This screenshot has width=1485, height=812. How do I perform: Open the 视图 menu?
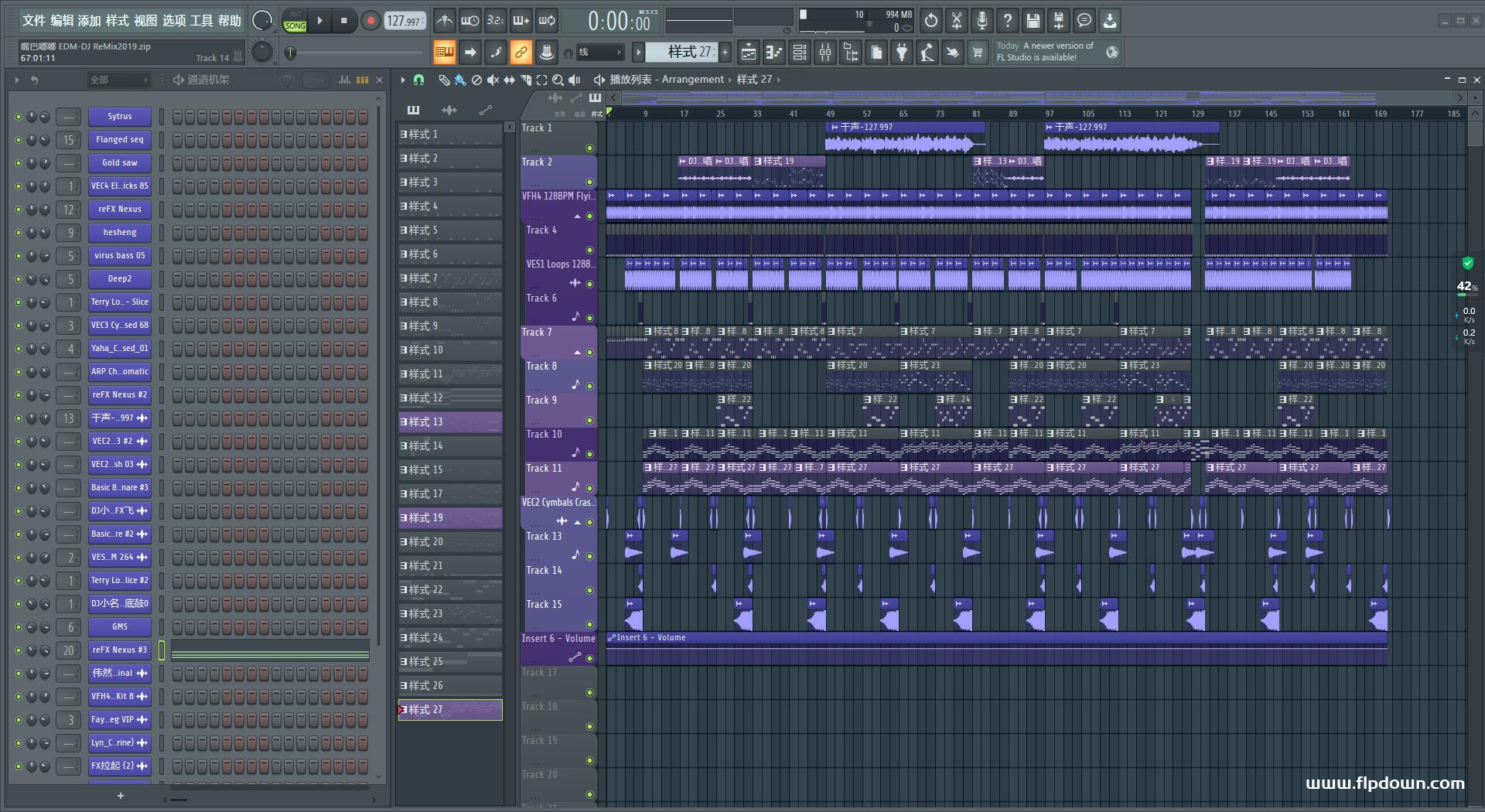(145, 21)
